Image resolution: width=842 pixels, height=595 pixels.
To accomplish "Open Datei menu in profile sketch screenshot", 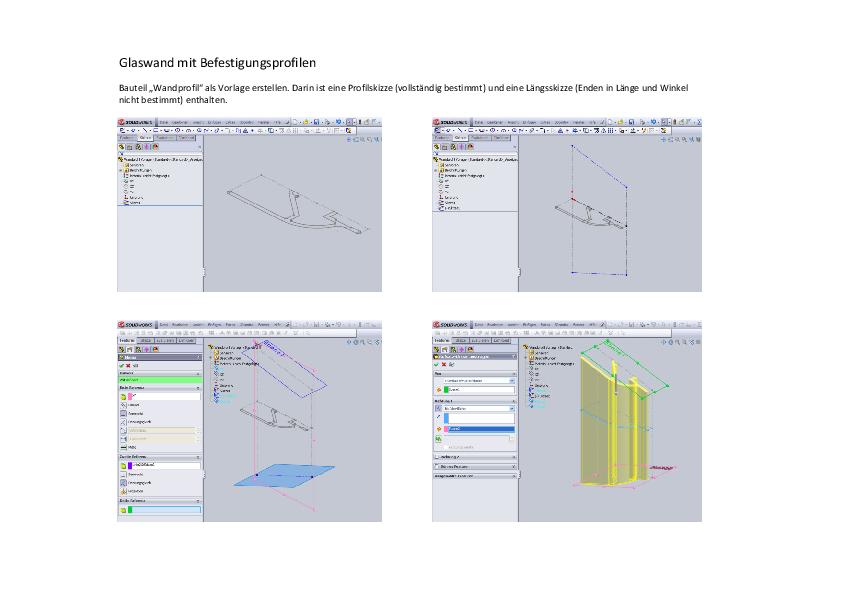I will click(x=164, y=122).
